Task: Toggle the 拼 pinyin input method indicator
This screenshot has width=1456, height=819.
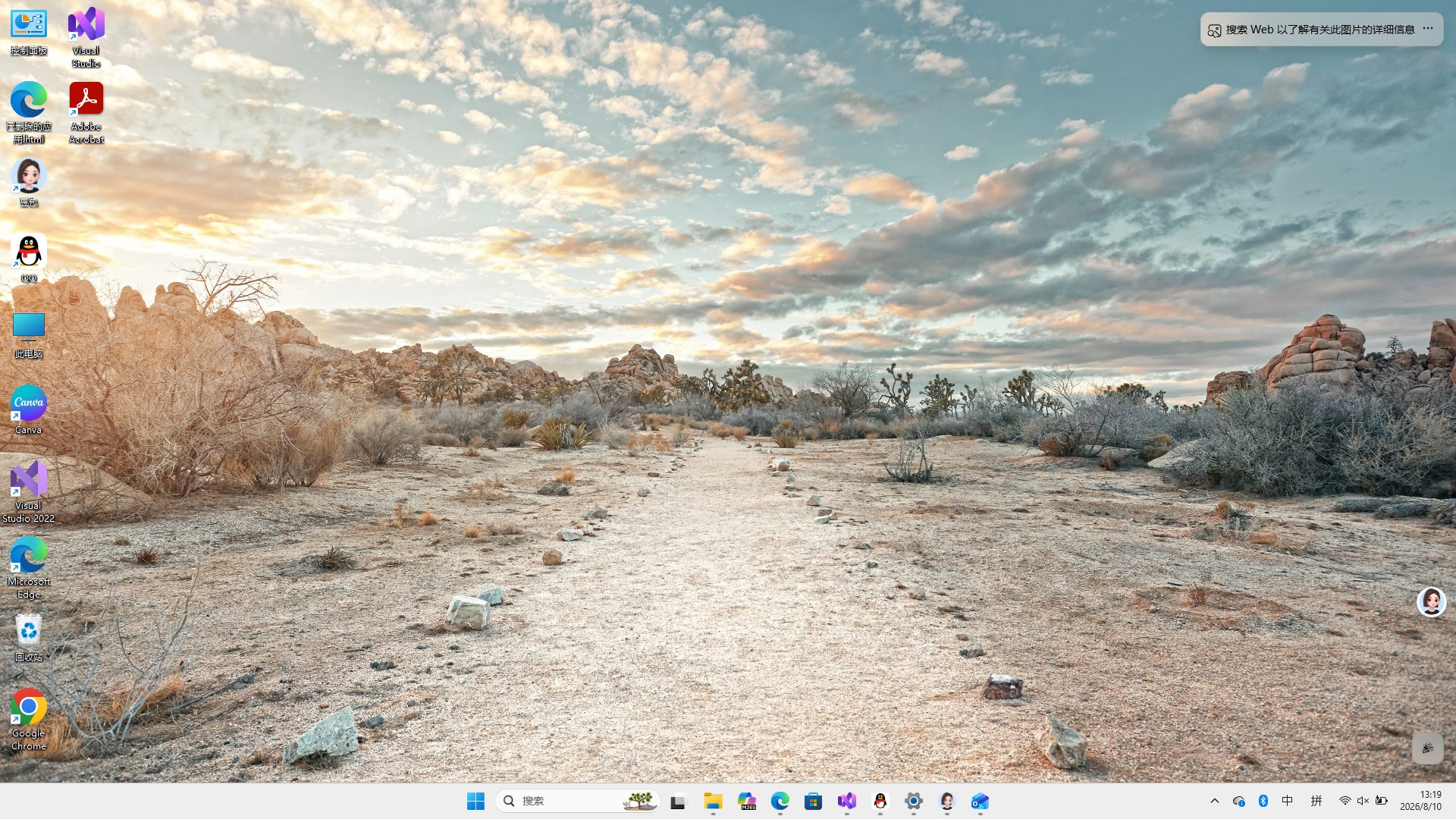Action: [1316, 801]
